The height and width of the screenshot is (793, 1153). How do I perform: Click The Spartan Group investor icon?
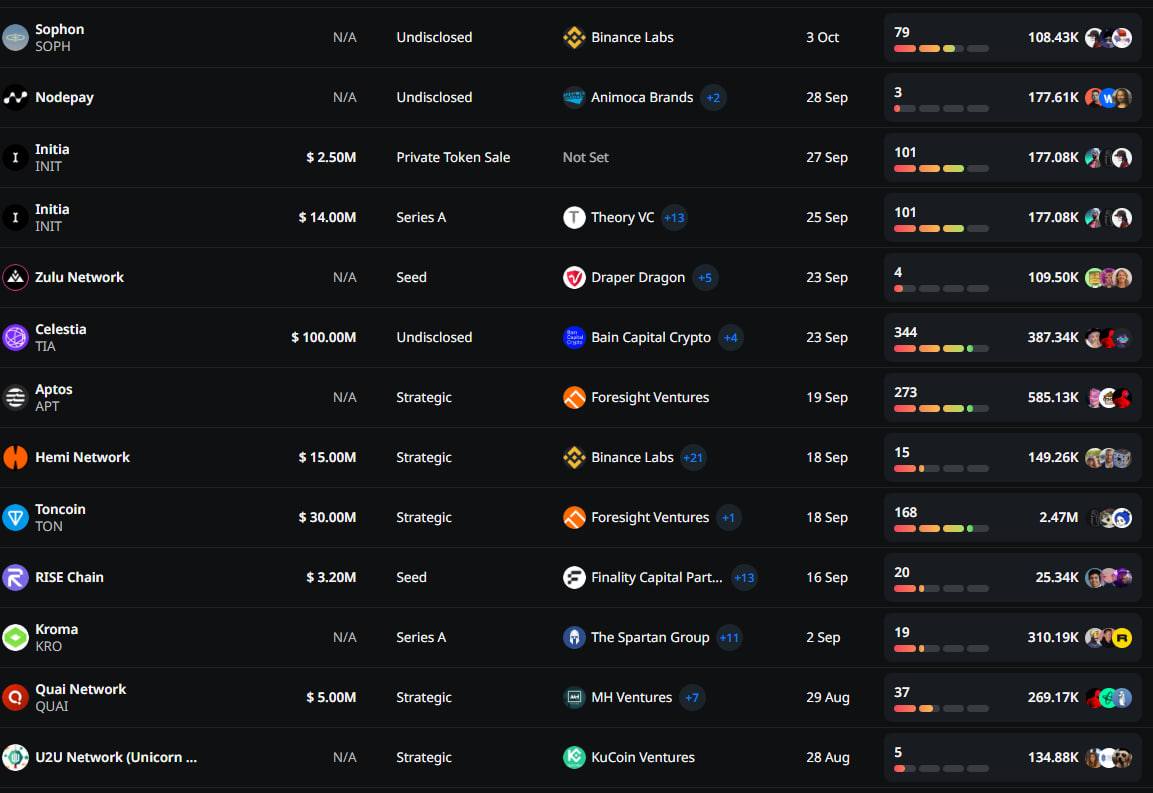574,637
